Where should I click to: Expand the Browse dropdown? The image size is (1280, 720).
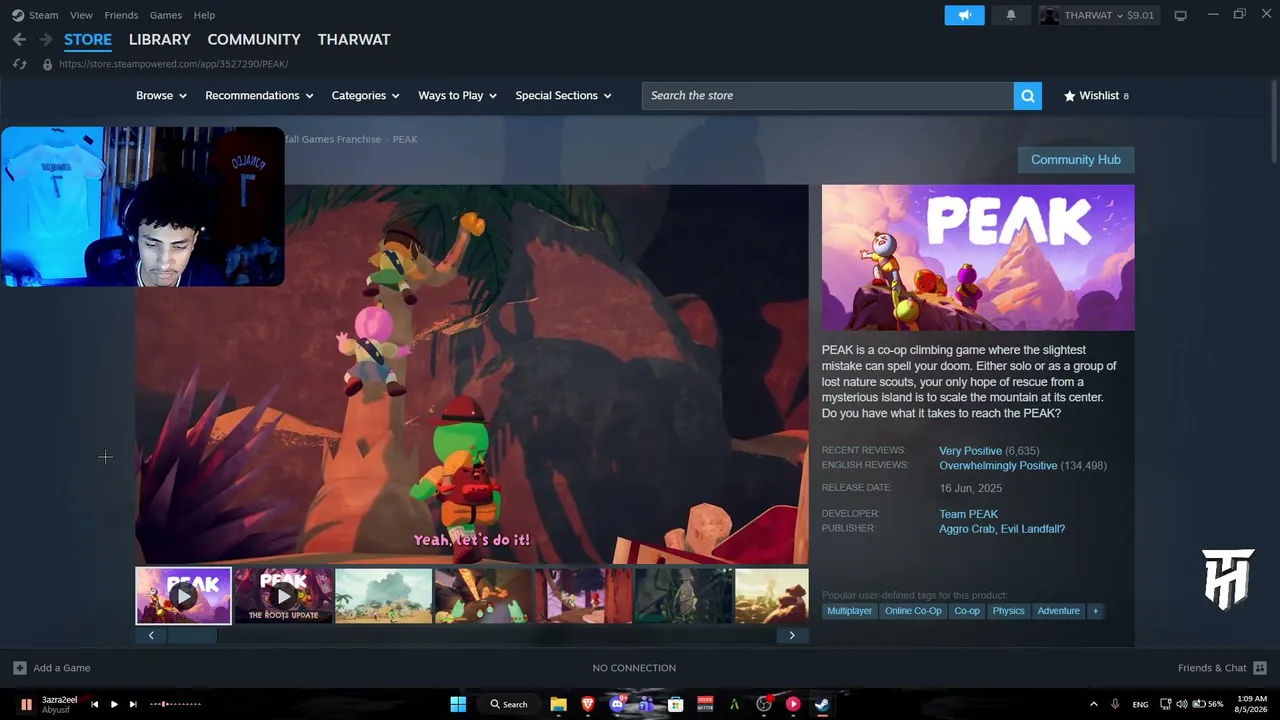[x=161, y=96]
